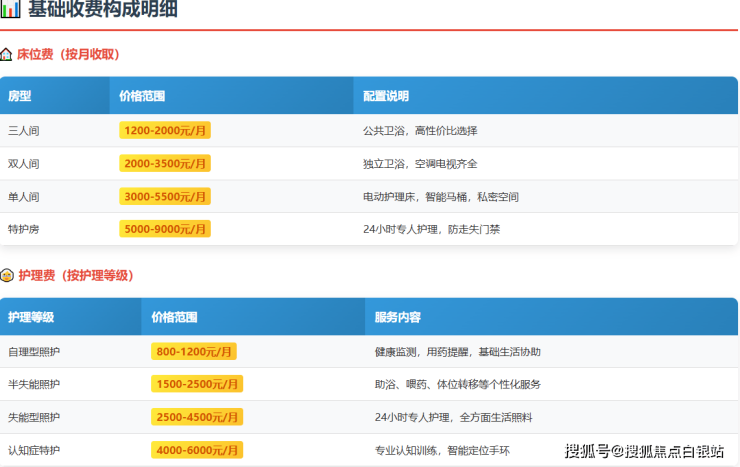
Task: Click the 2500-4500元/月 price badge
Action: (197, 417)
